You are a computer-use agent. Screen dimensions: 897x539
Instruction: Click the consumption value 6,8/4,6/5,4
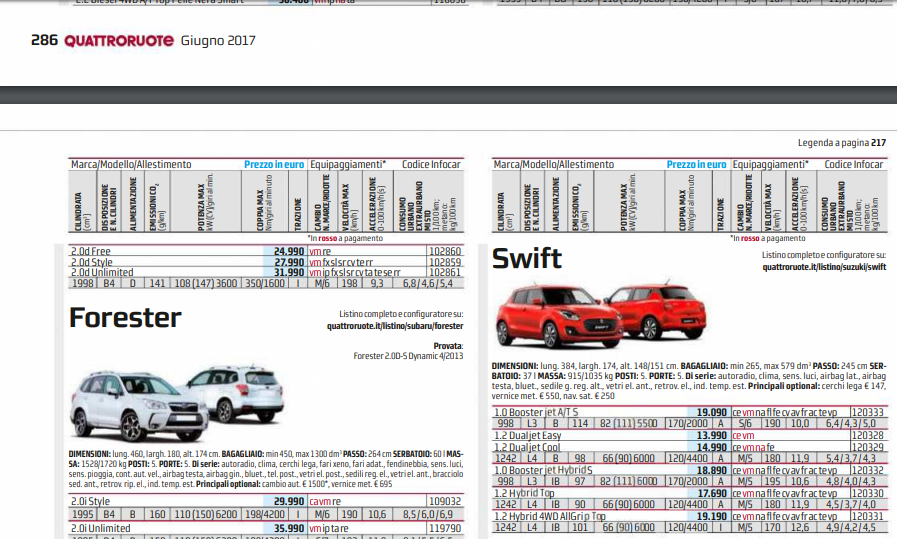tap(427, 283)
